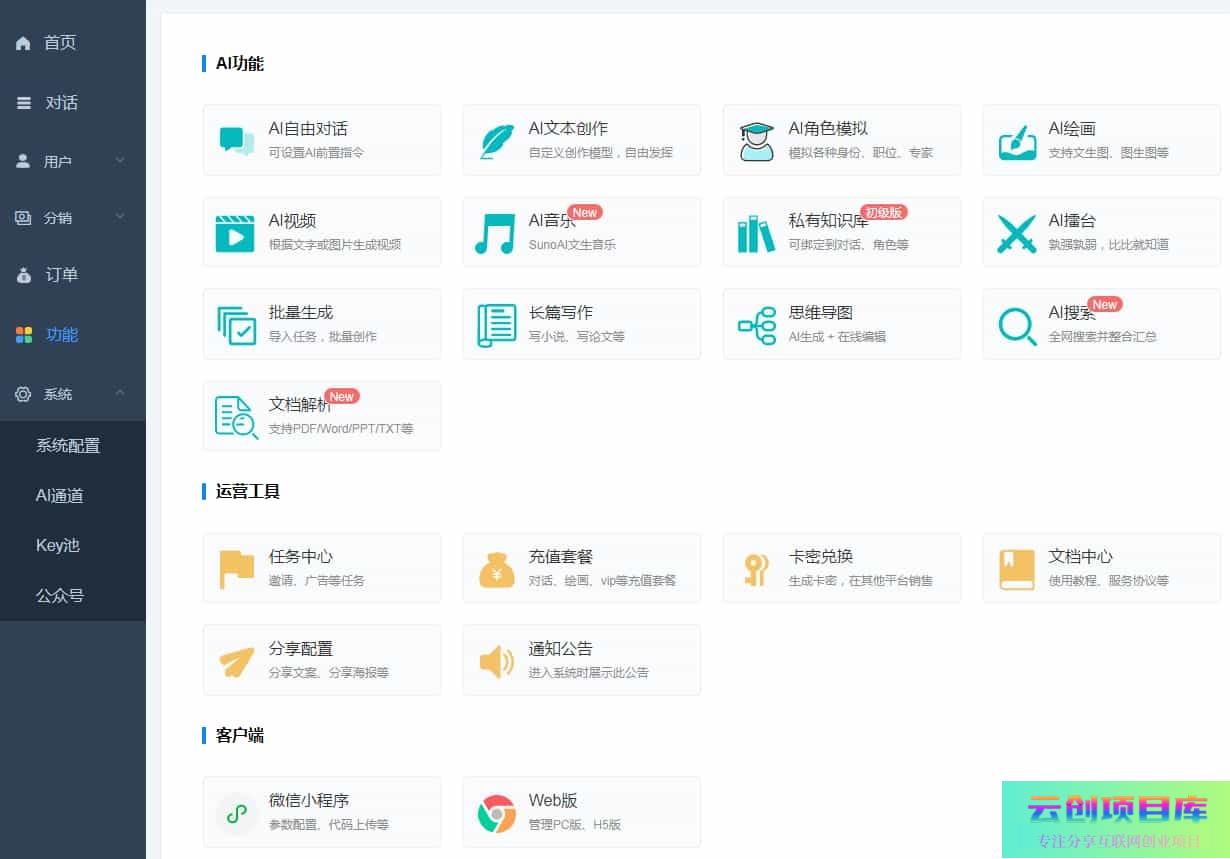Open the 微信小程序 configuration card
The height and width of the screenshot is (859, 1230).
tap(321, 811)
